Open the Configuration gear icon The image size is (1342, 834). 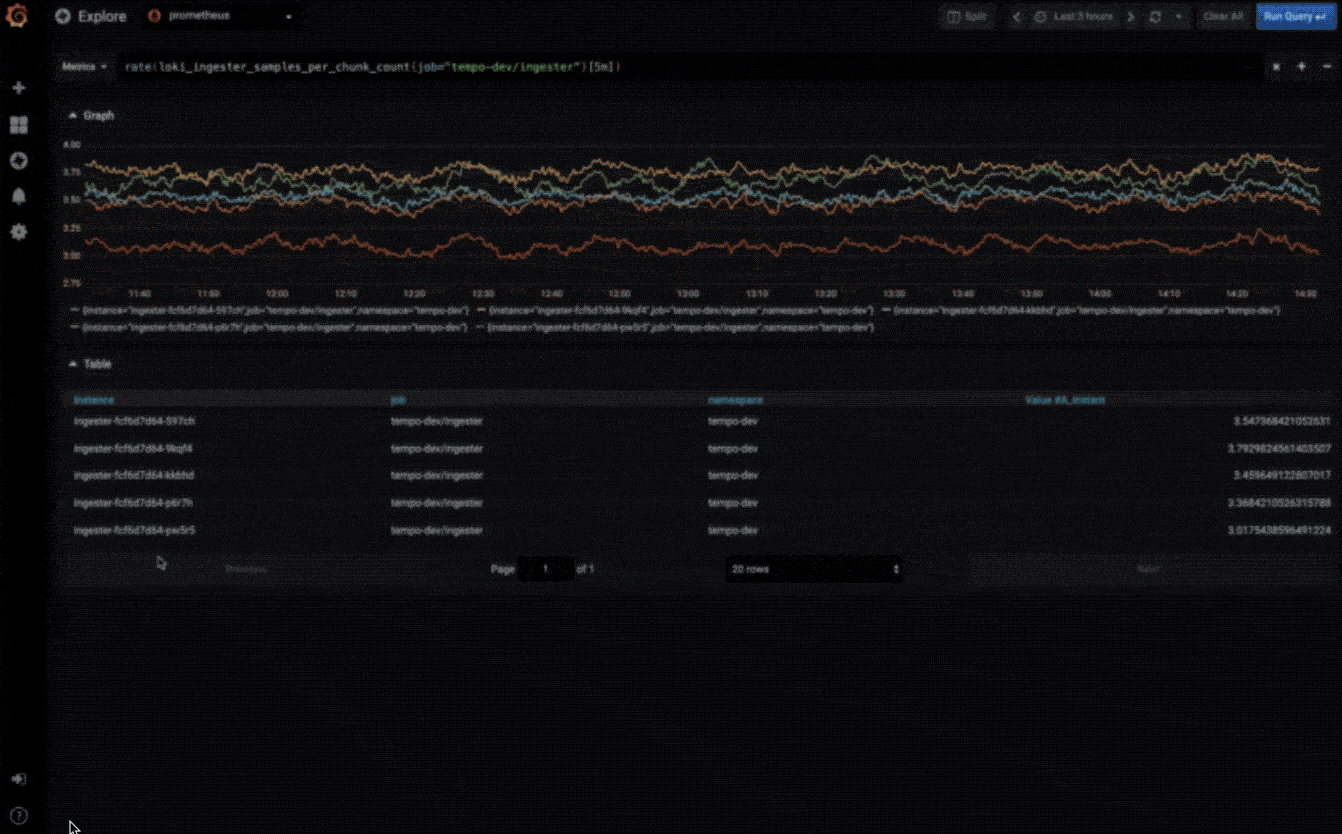pyautogui.click(x=18, y=232)
